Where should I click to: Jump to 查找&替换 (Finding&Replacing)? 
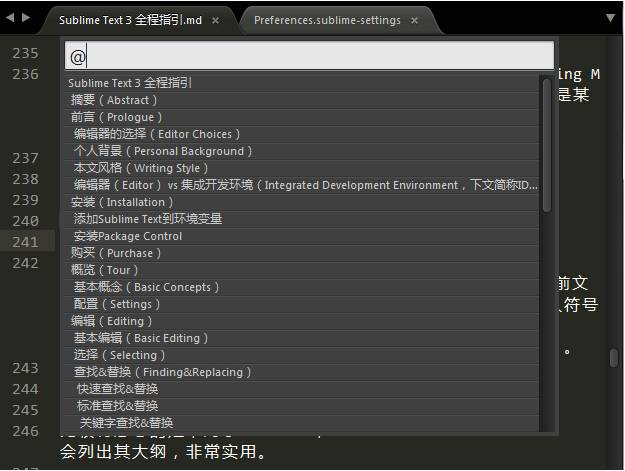(301, 372)
